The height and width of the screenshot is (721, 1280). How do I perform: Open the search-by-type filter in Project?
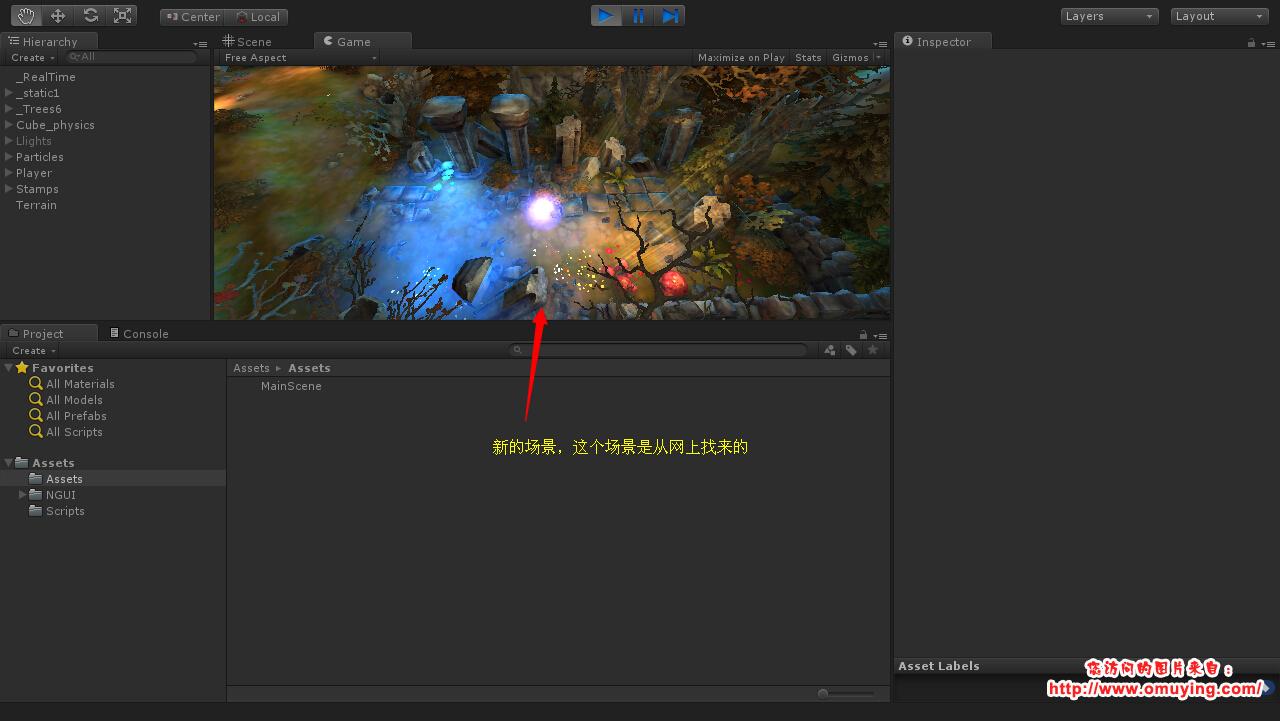pyautogui.click(x=830, y=350)
